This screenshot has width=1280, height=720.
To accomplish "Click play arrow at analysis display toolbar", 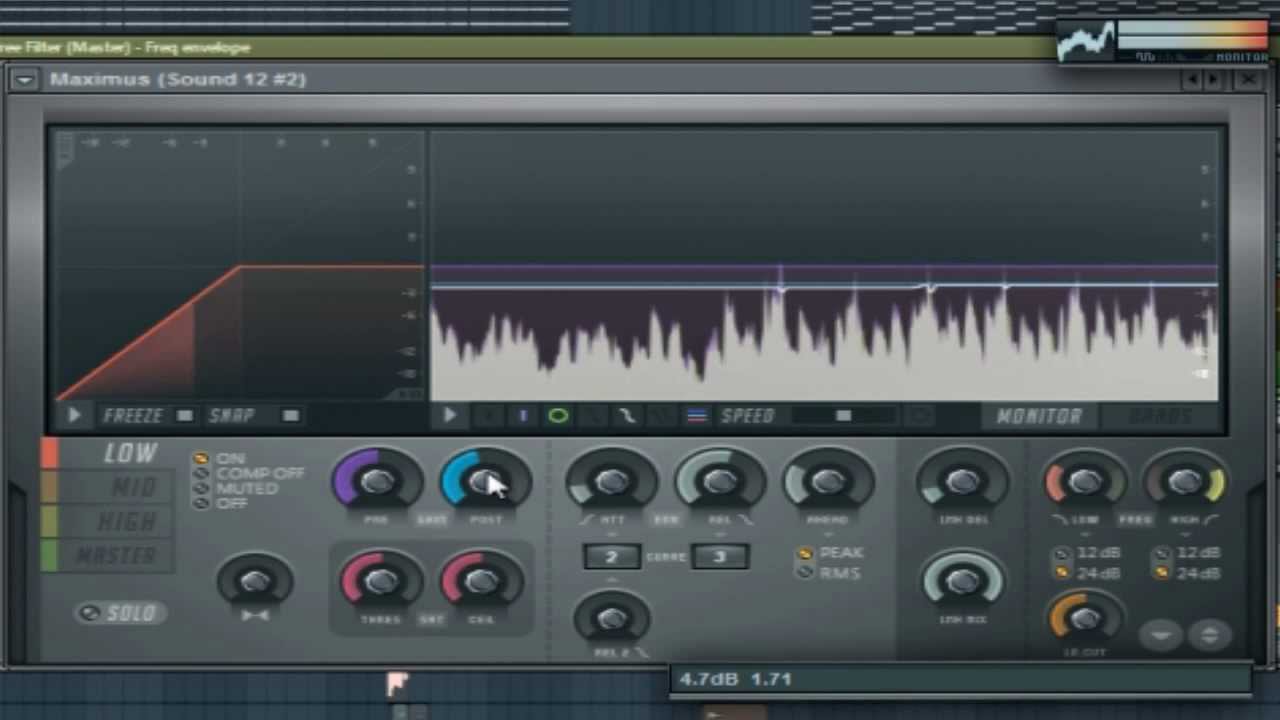I will pyautogui.click(x=449, y=415).
